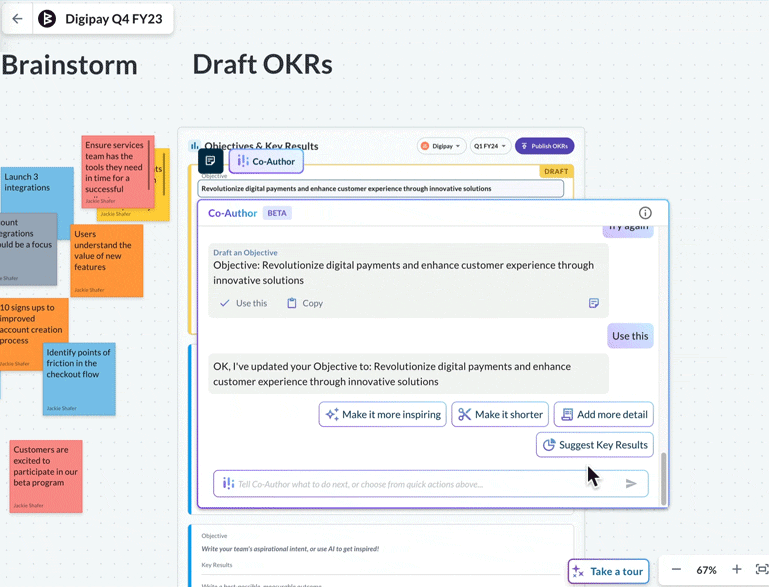Click Make it more inspiring
Image resolution: width=769 pixels, height=587 pixels.
point(383,414)
